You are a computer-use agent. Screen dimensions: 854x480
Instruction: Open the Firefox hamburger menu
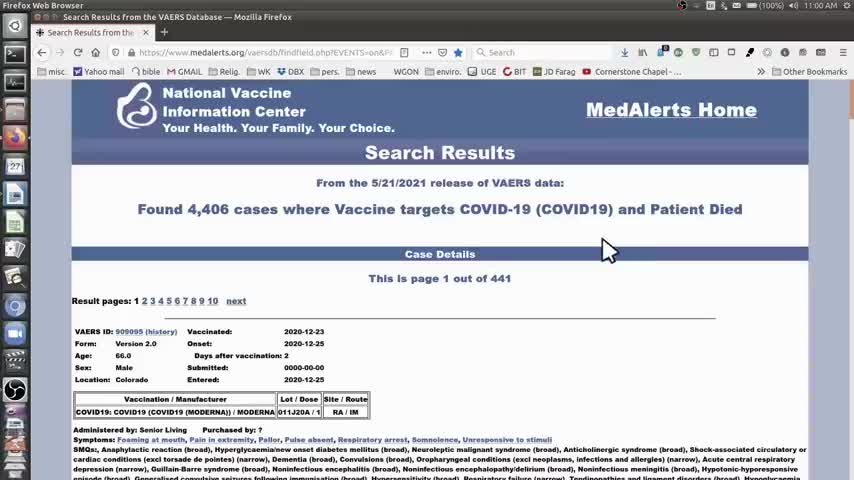(843, 53)
